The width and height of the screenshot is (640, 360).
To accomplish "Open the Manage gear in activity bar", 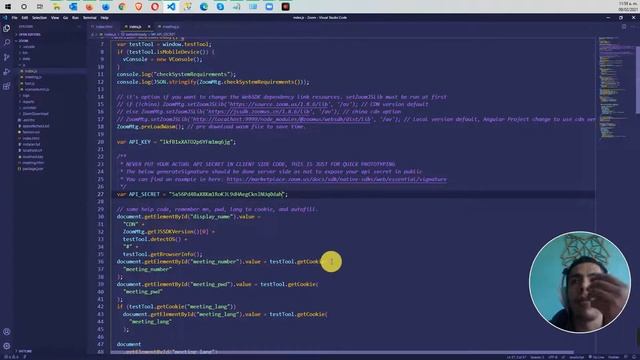I will (7, 346).
